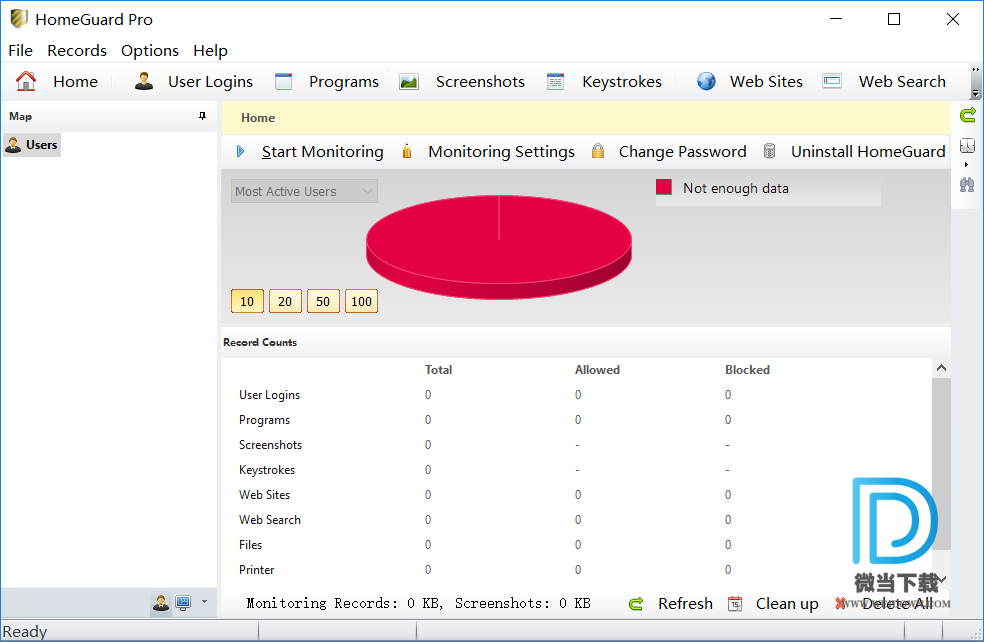Click the Web Sites globe icon
The width and height of the screenshot is (984, 642).
point(706,81)
